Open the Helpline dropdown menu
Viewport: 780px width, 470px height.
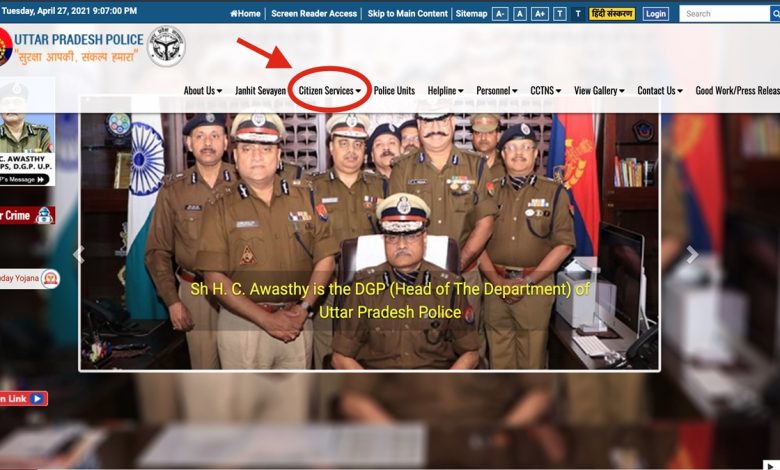pos(446,91)
